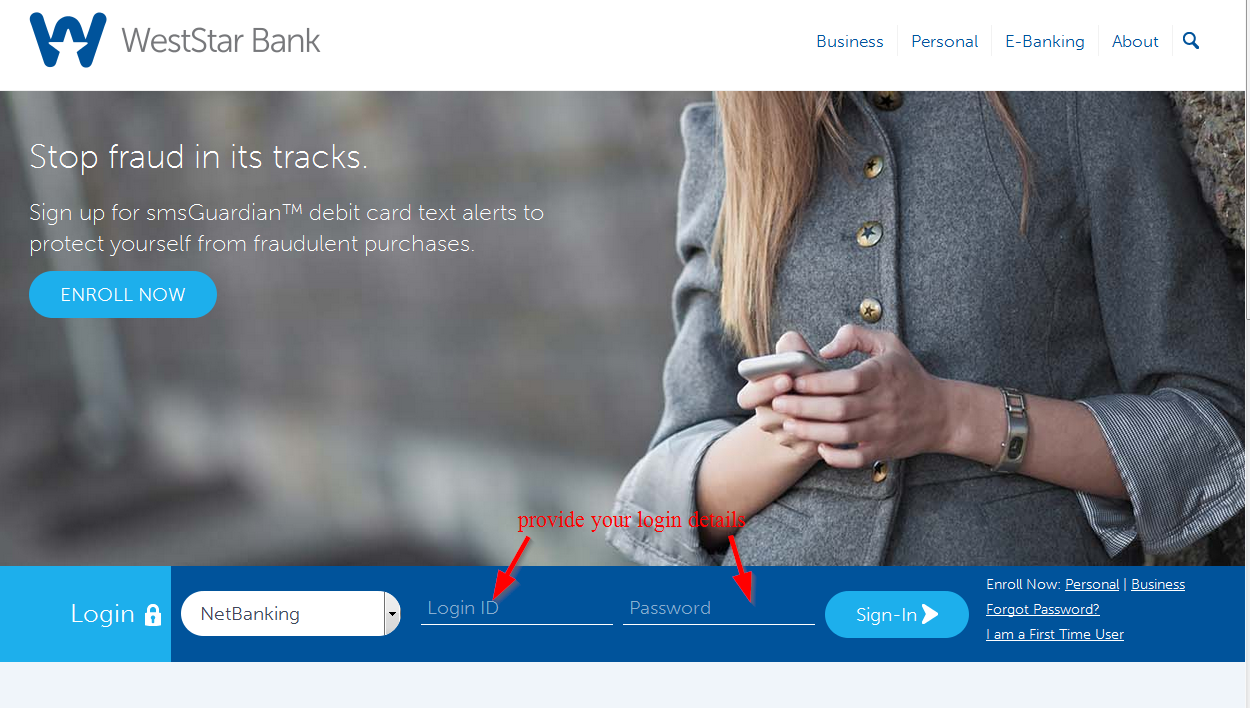Open the NetBanking account type selector
Screen dimensions: 1250x708
pyautogui.click(x=291, y=613)
